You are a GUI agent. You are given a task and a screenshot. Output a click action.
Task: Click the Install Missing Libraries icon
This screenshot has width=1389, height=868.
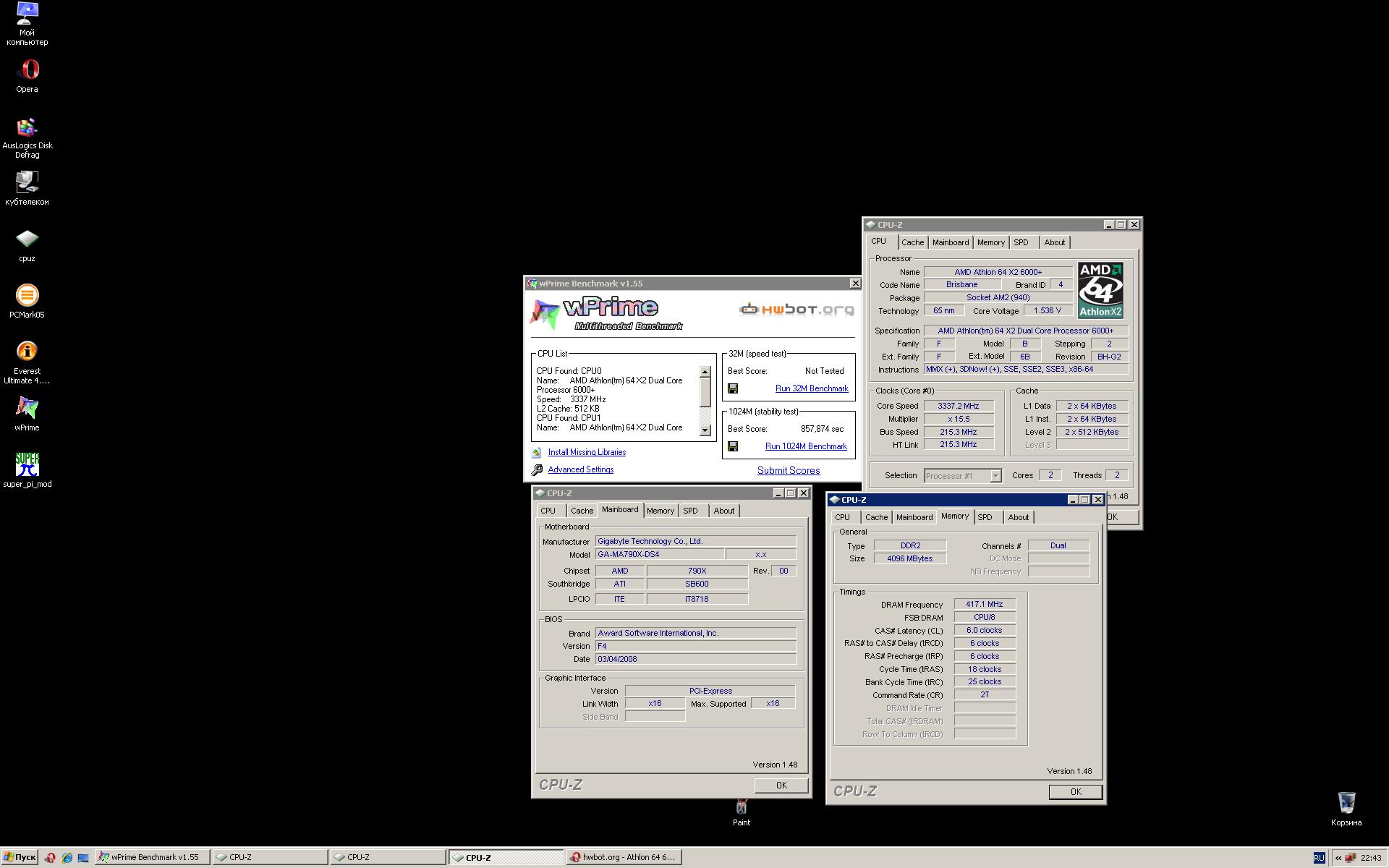[x=537, y=452]
